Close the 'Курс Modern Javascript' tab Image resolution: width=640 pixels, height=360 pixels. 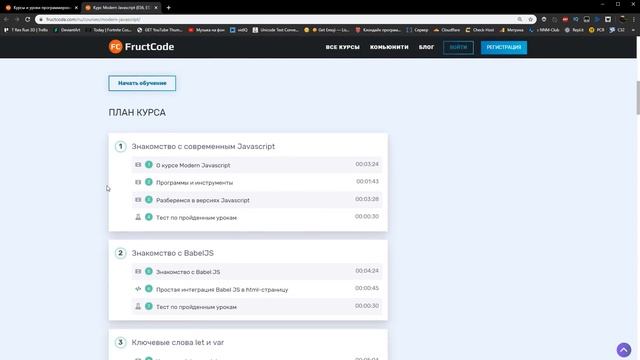click(156, 8)
